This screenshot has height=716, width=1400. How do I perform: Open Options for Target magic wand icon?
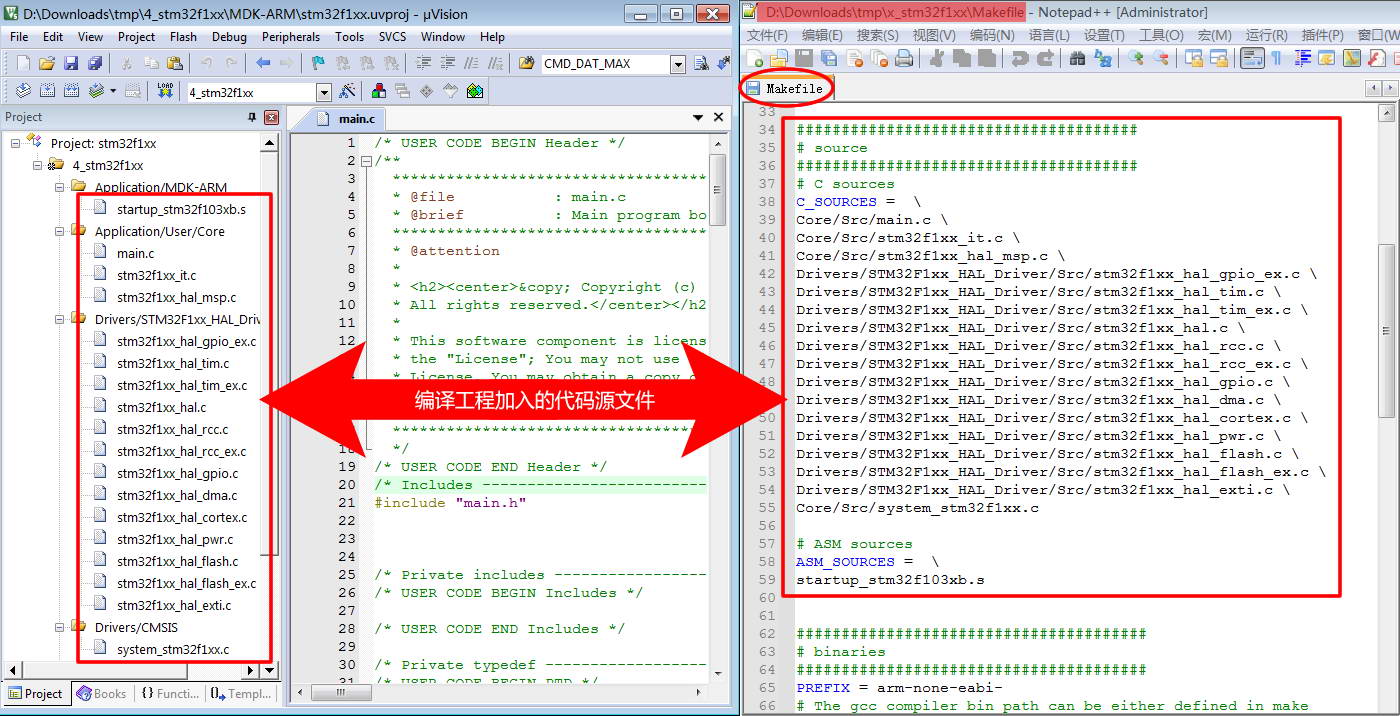347,92
